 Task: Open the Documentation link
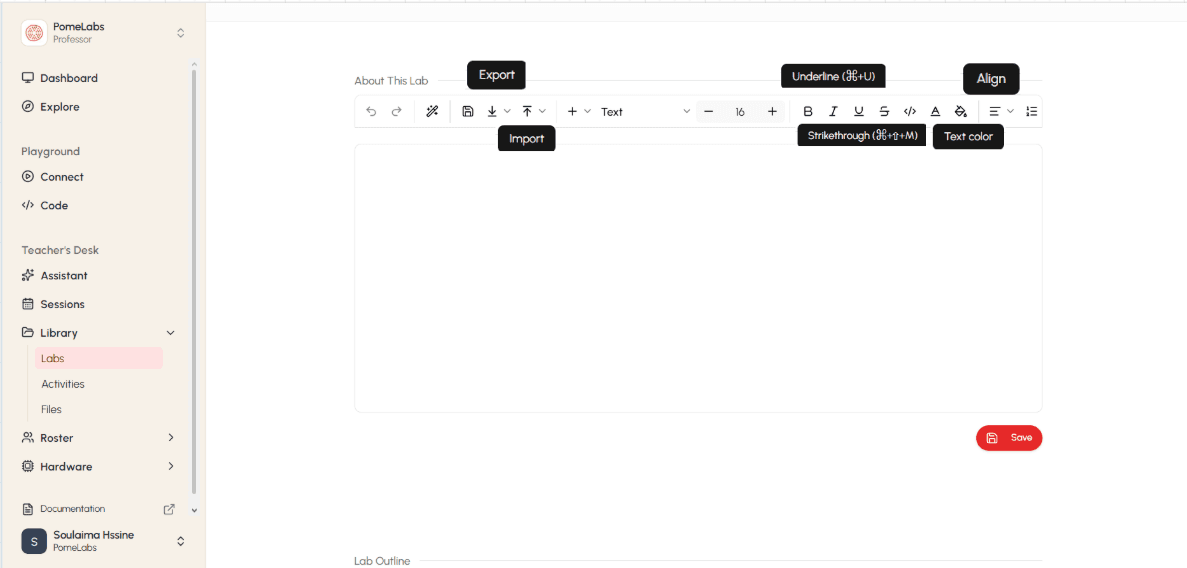coord(73,509)
